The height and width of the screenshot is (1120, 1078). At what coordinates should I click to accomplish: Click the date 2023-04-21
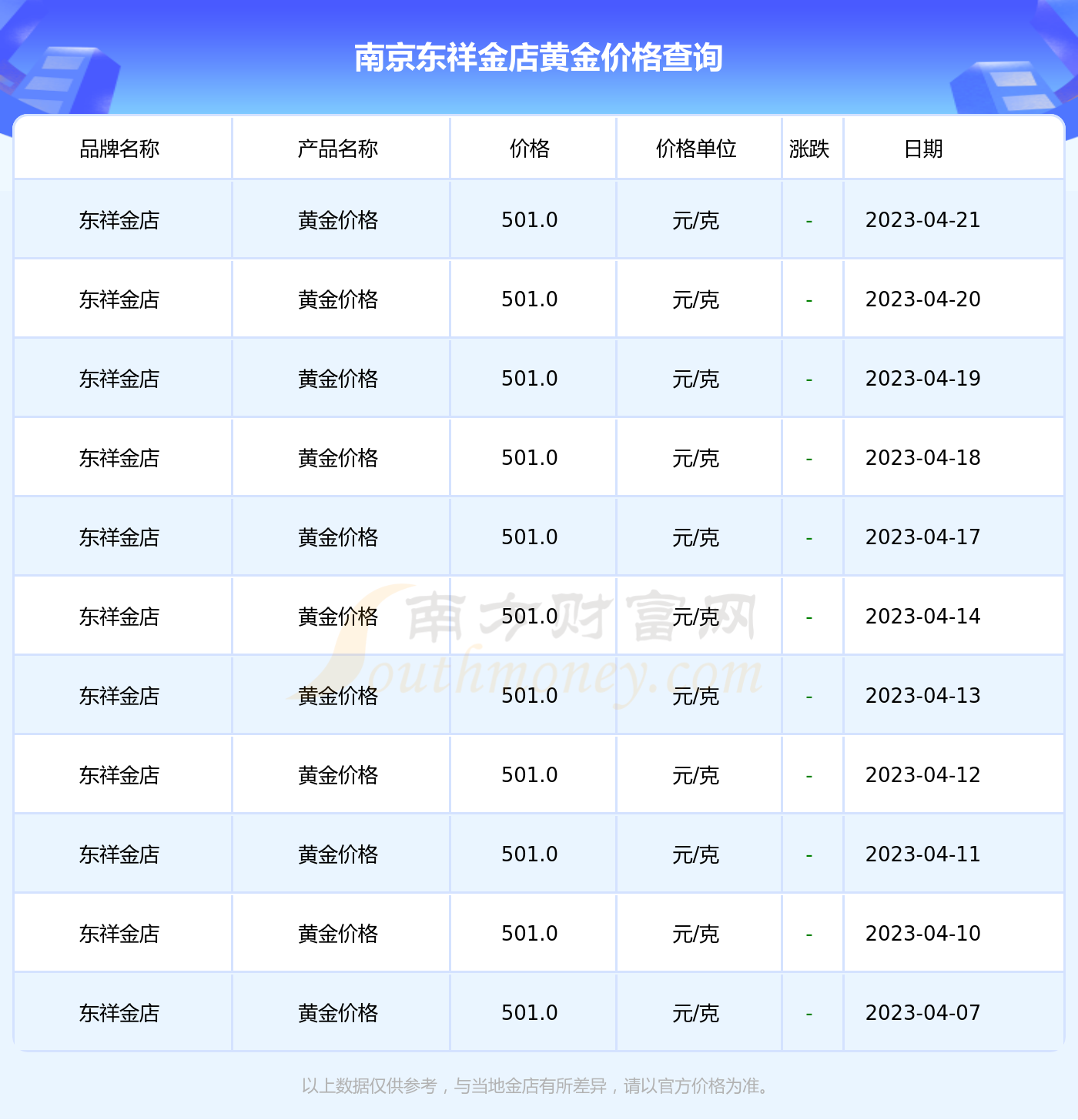pos(923,220)
